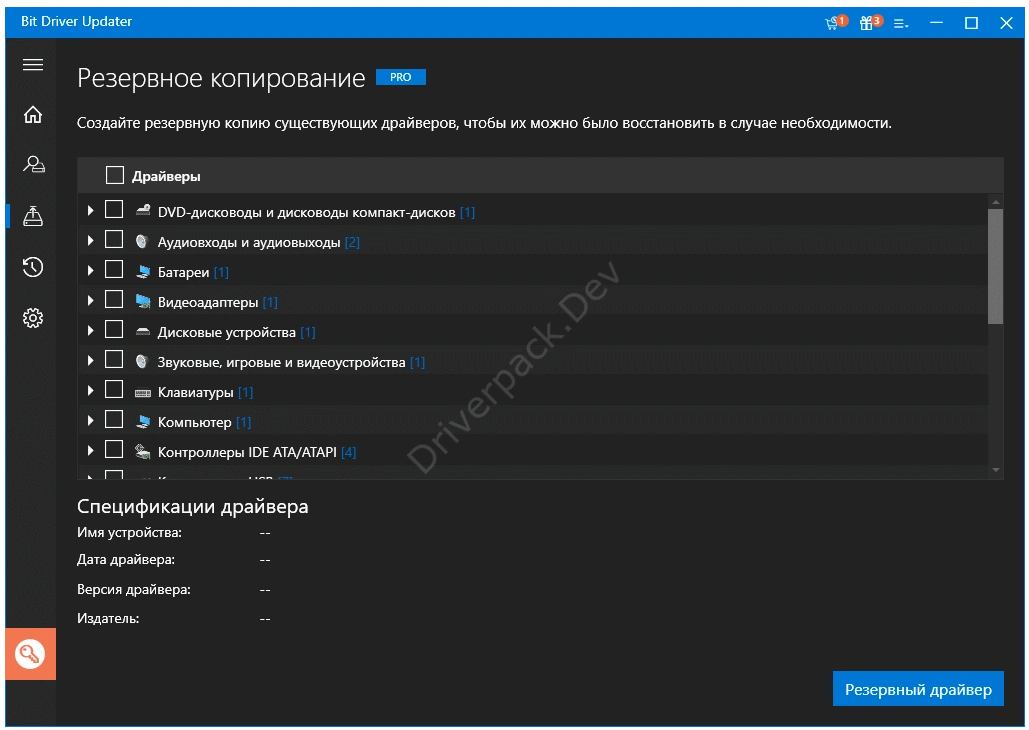
Task: Check the Контроллеры IDE ATA/ATAPI checkbox
Action: 114,449
